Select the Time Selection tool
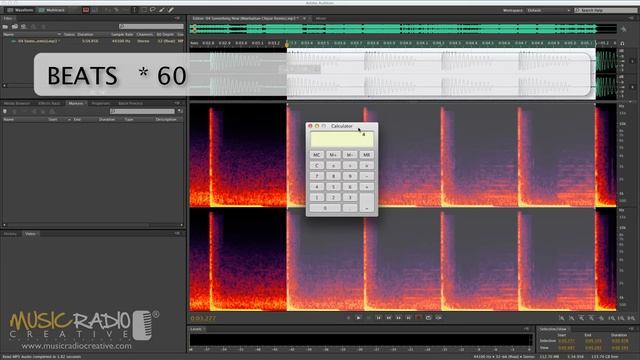The image size is (640, 360). coord(134,10)
